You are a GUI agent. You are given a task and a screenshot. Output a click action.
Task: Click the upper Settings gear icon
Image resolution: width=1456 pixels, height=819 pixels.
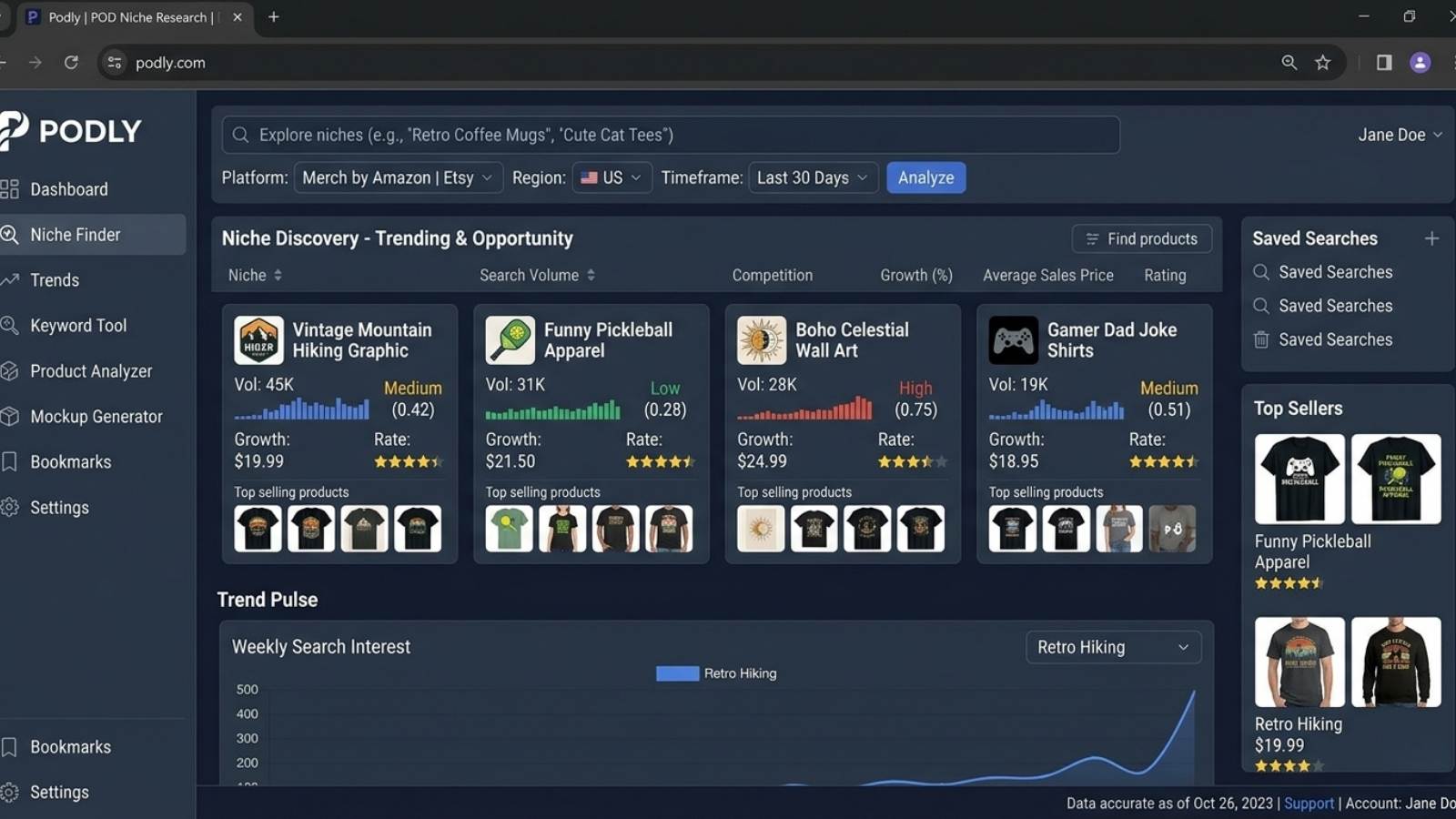point(9,507)
